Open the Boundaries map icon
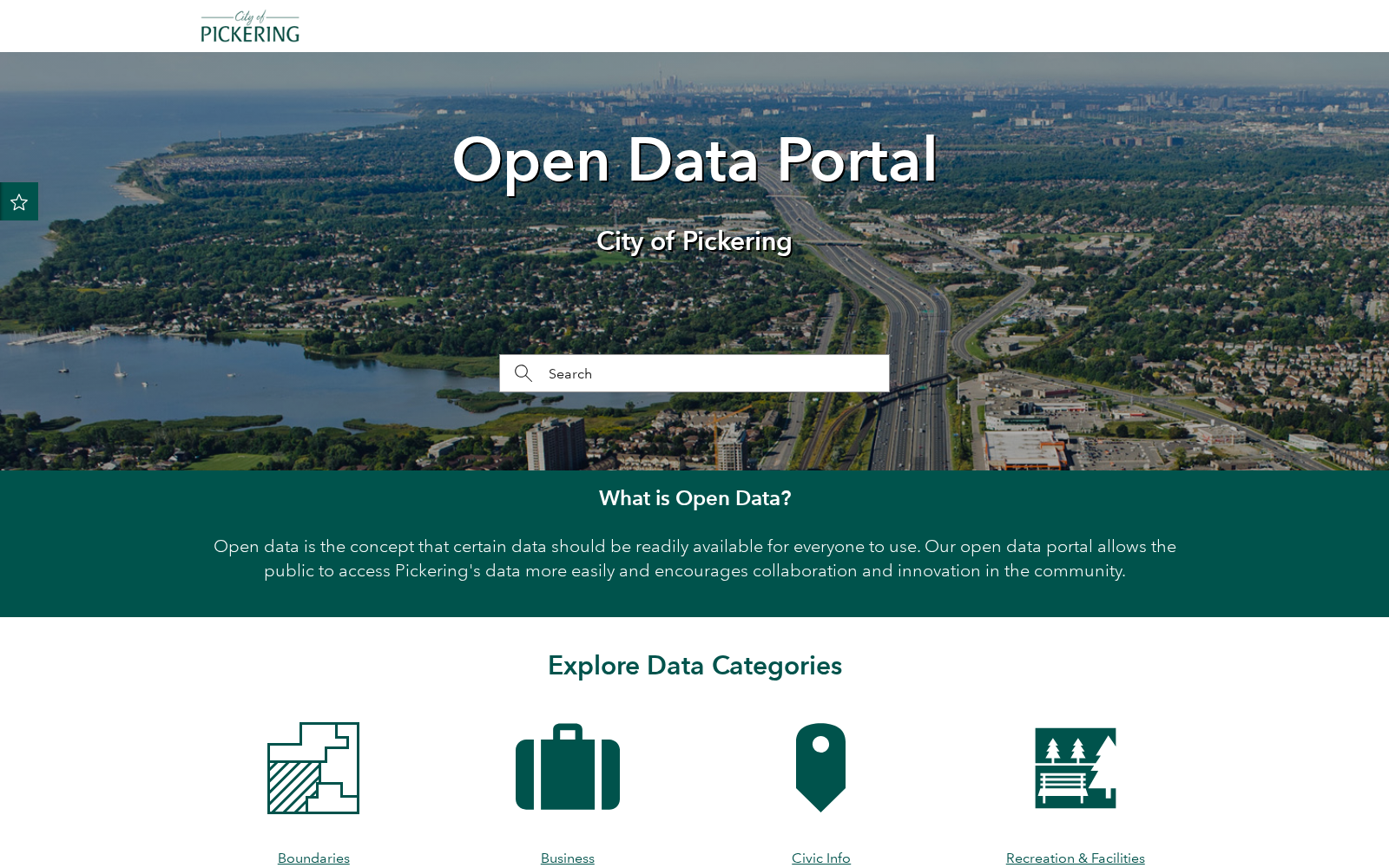1389x868 pixels. pos(313,768)
